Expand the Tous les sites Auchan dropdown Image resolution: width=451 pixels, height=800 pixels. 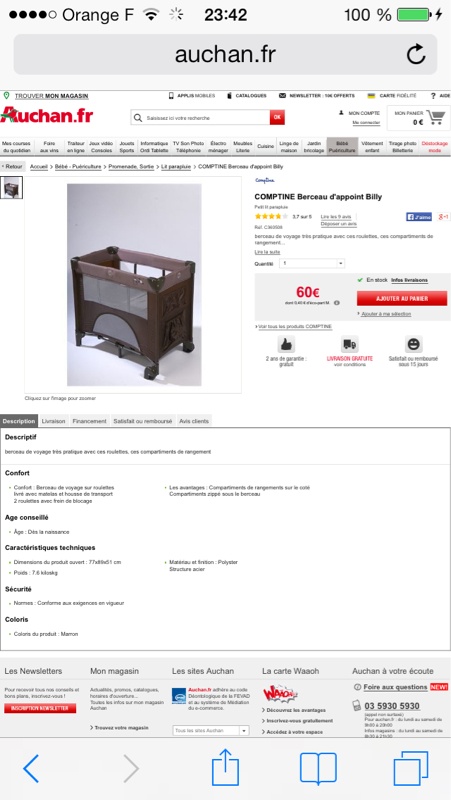click(211, 731)
